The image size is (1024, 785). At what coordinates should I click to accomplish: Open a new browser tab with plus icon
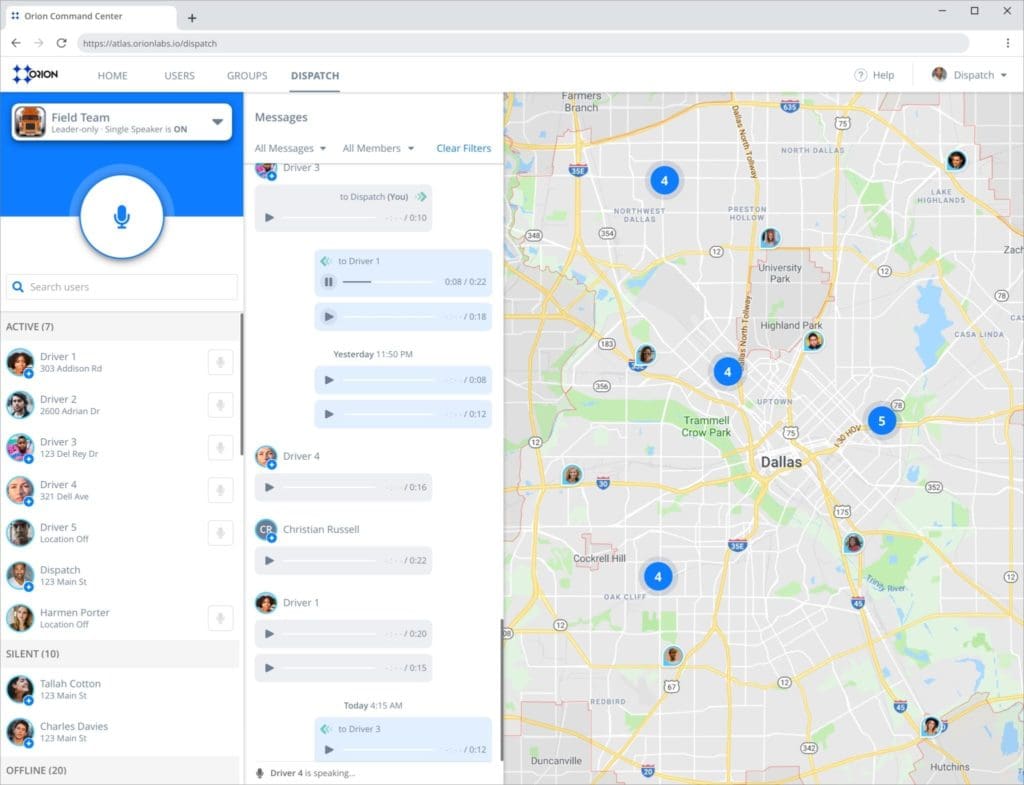[192, 18]
